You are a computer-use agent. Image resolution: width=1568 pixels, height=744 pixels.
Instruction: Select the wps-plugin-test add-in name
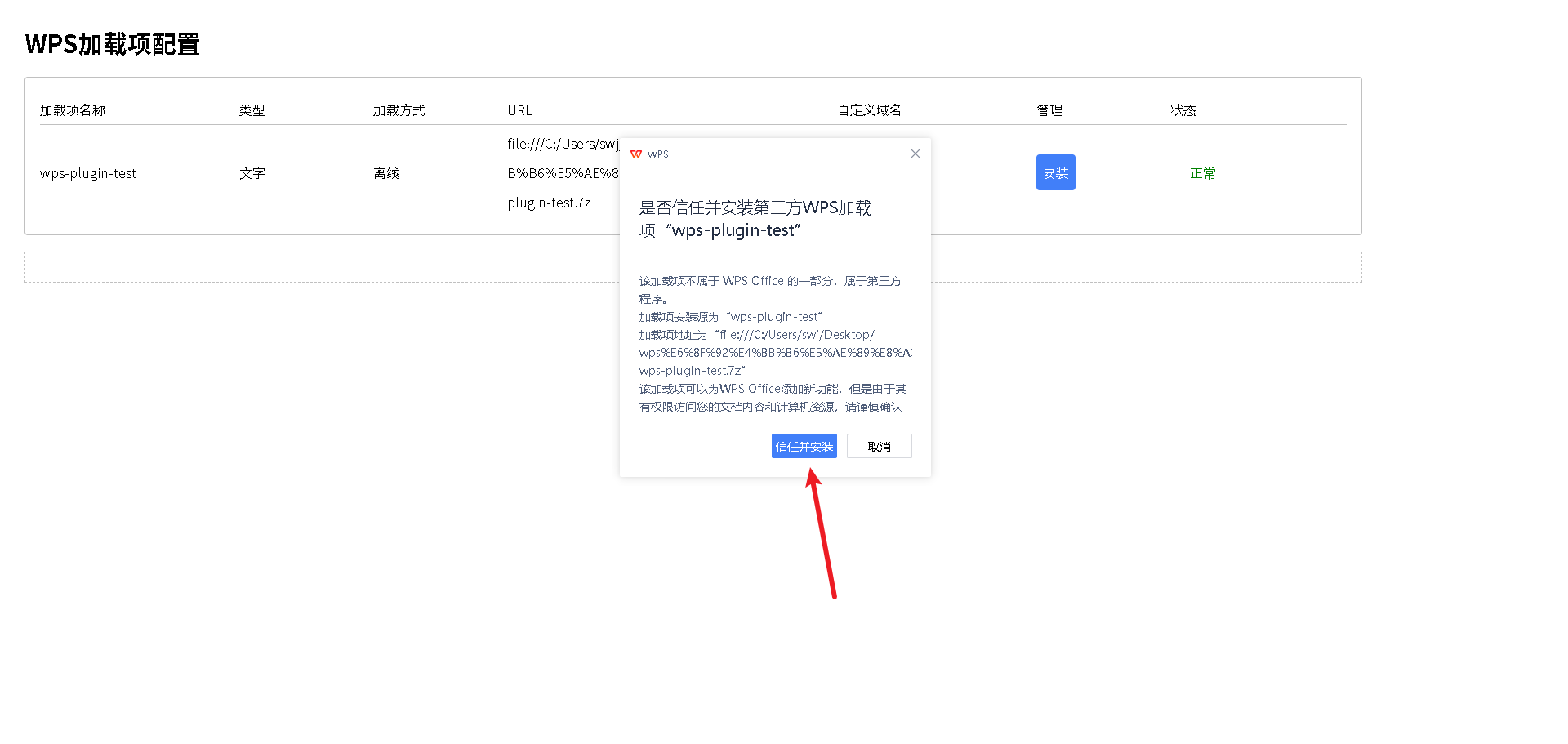pyautogui.click(x=88, y=172)
